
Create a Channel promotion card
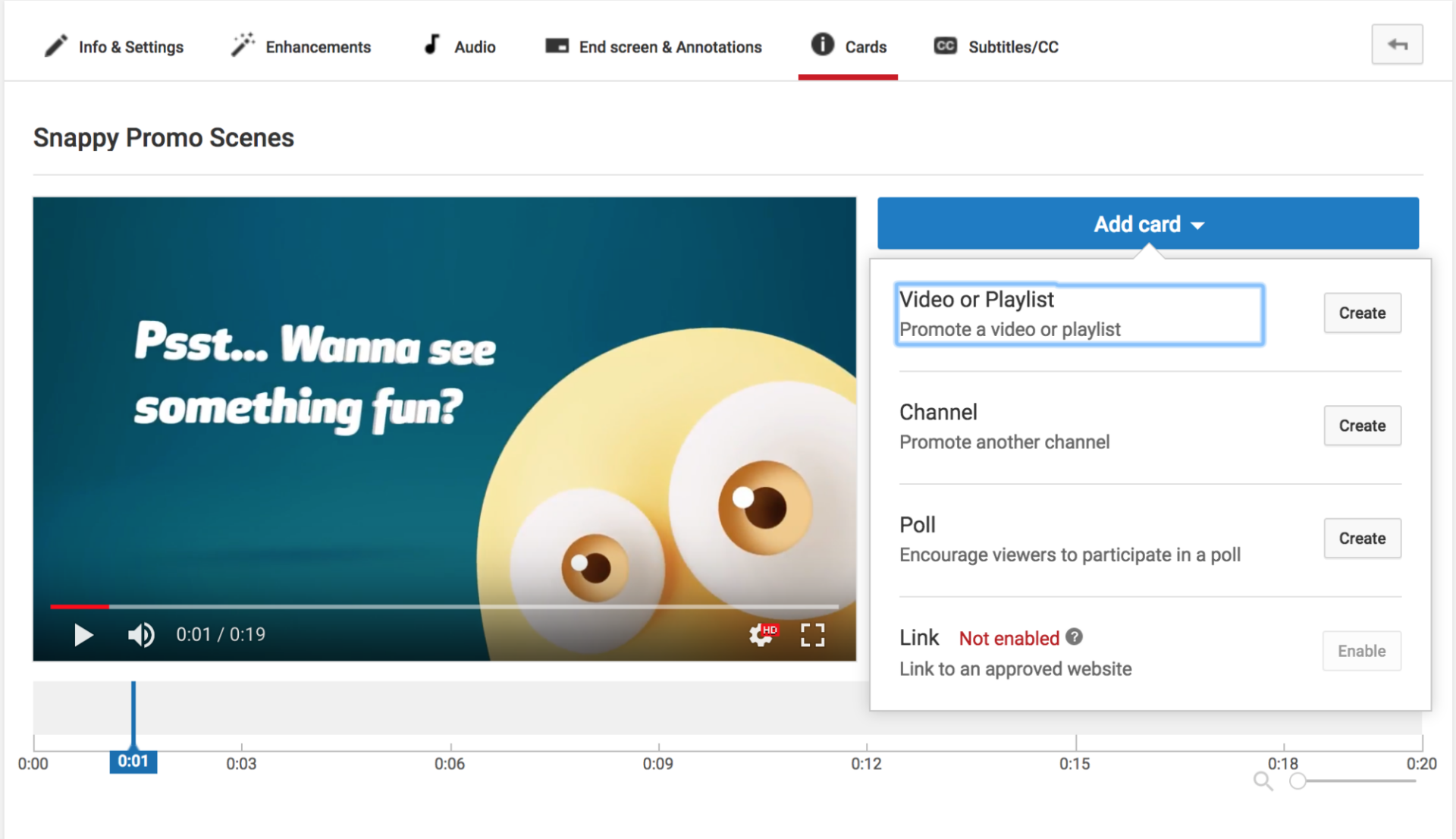tap(1361, 426)
